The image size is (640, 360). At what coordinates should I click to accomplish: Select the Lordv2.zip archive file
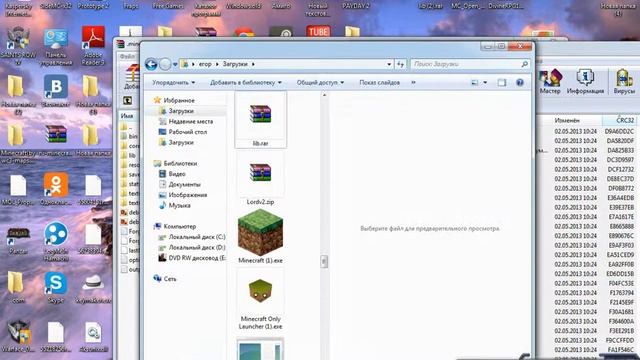(x=260, y=178)
